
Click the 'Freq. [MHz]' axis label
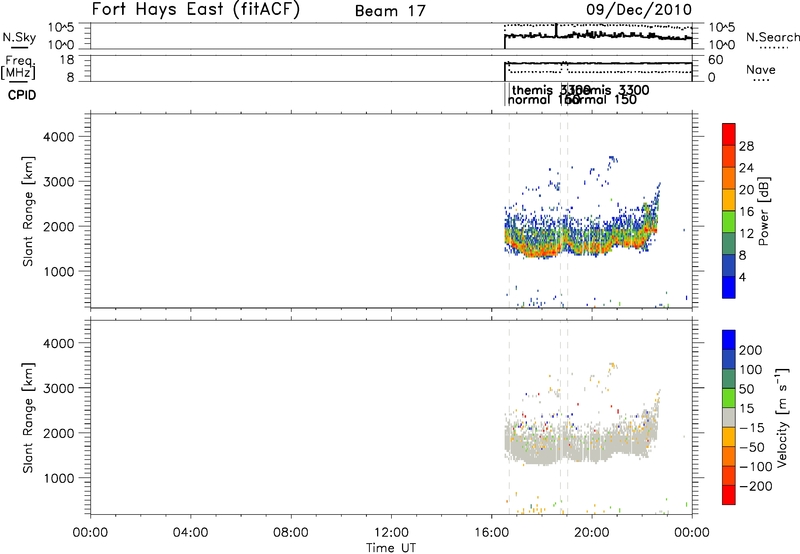point(19,68)
